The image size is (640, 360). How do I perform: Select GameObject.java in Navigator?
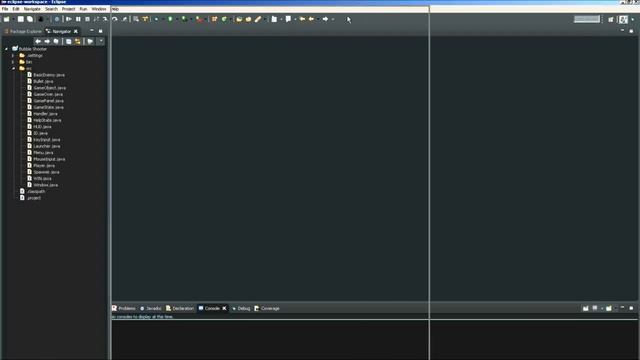click(x=47, y=88)
